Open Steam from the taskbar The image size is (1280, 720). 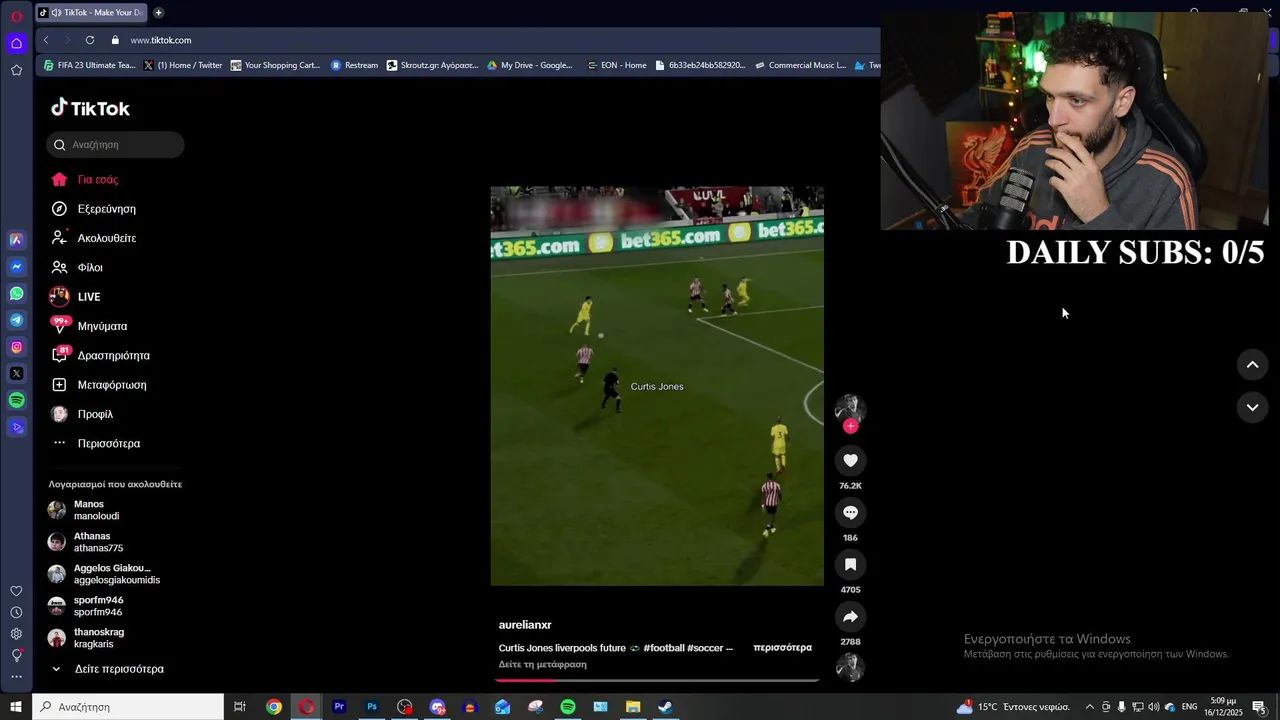coord(665,707)
